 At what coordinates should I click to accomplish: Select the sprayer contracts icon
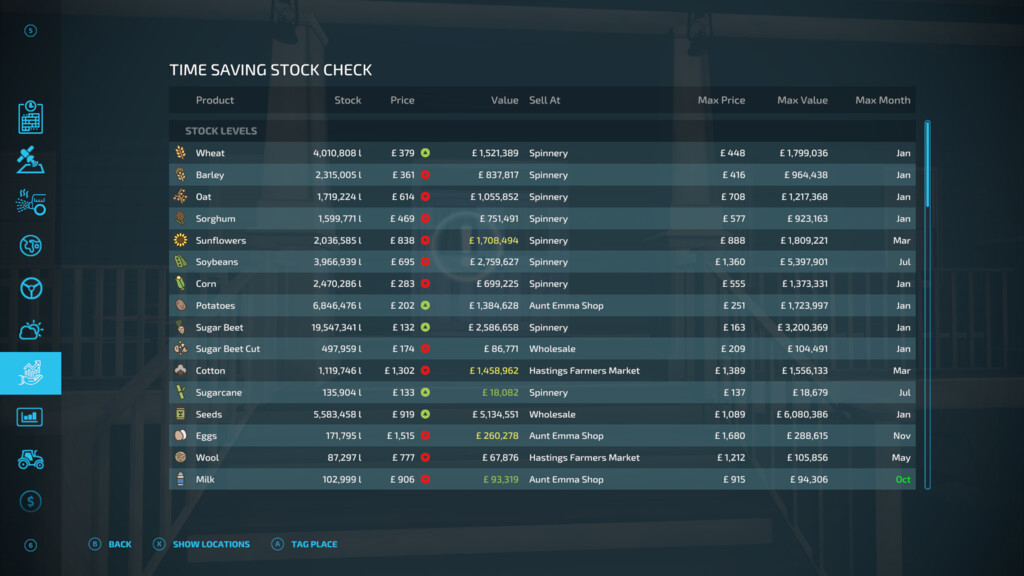[31, 203]
